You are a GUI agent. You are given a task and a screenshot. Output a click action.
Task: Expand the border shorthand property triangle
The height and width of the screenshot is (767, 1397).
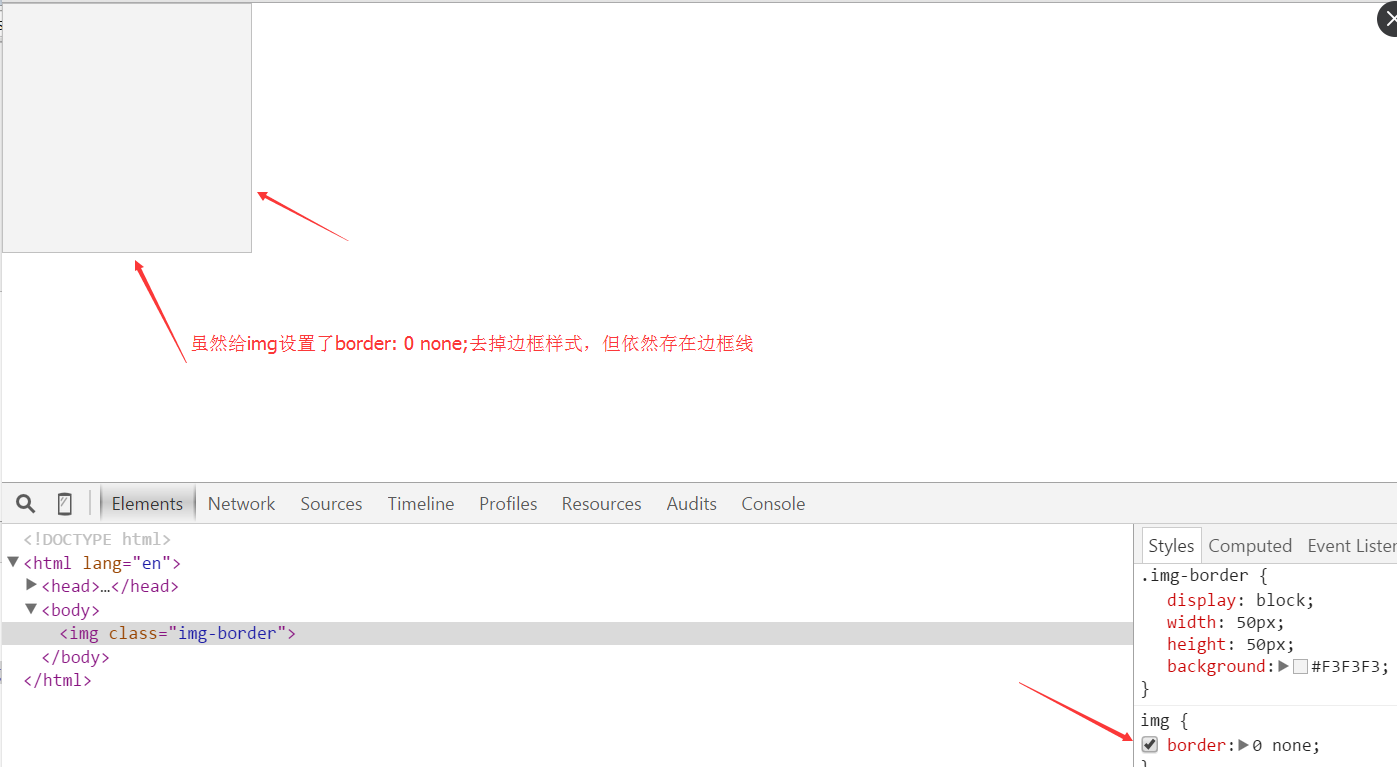1244,745
